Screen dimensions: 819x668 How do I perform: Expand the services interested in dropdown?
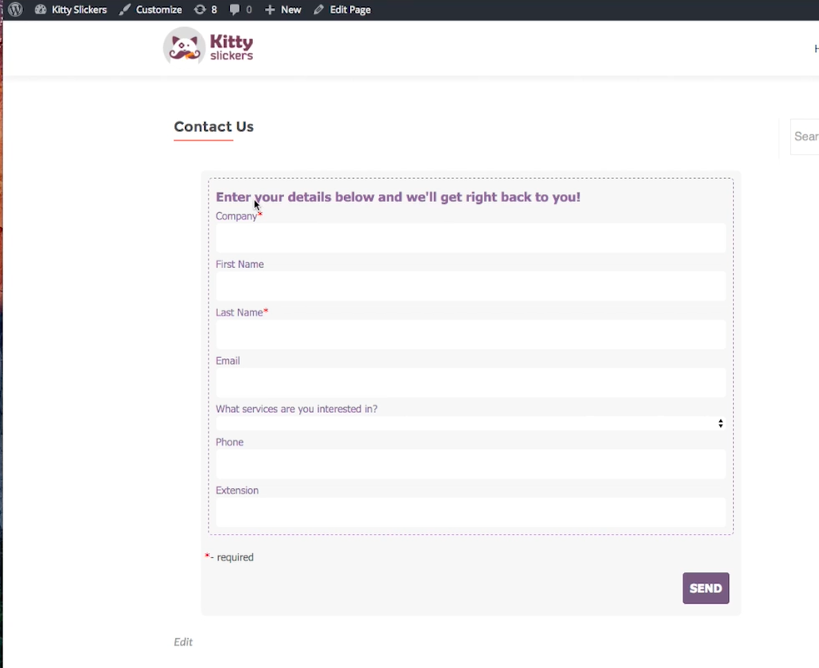(470, 424)
